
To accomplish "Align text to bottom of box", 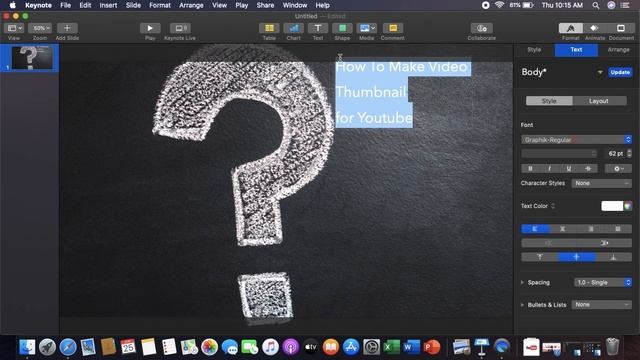I will coord(613,257).
